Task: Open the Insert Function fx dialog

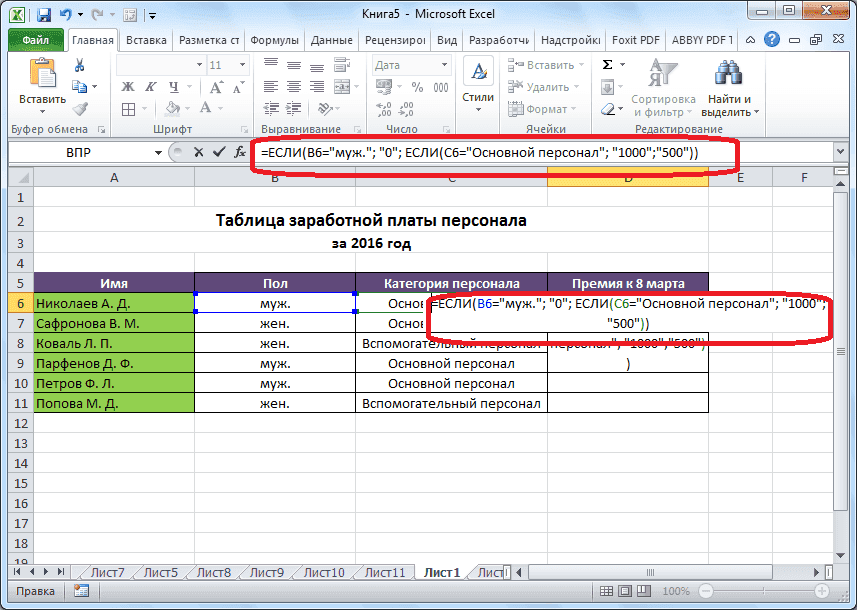Action: [x=238, y=153]
